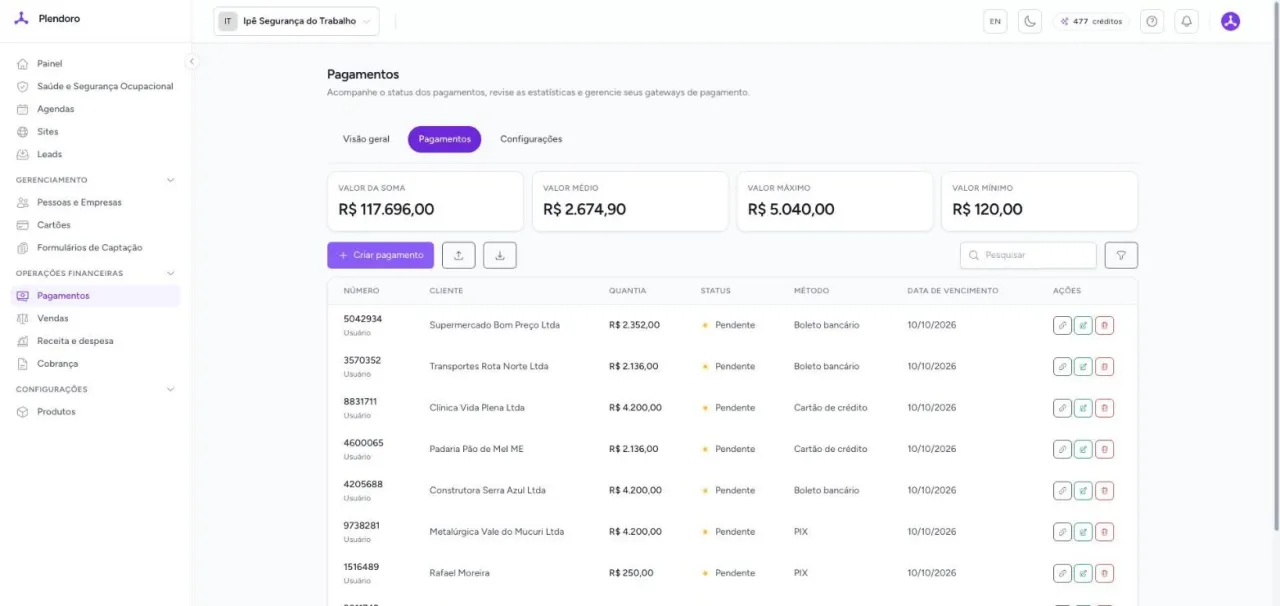Select Pagamentos in the sidebar
1280x606 pixels.
(95, 296)
